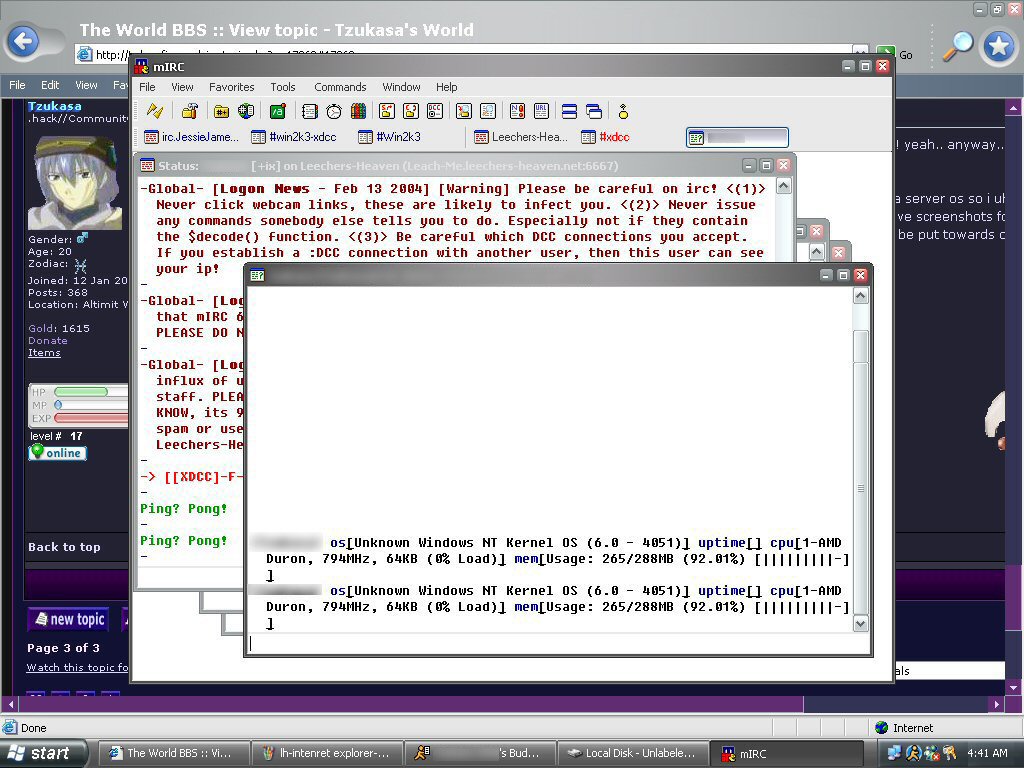Open the Commands menu in mIRC
Viewport: 1024px width, 768px height.
pos(340,87)
